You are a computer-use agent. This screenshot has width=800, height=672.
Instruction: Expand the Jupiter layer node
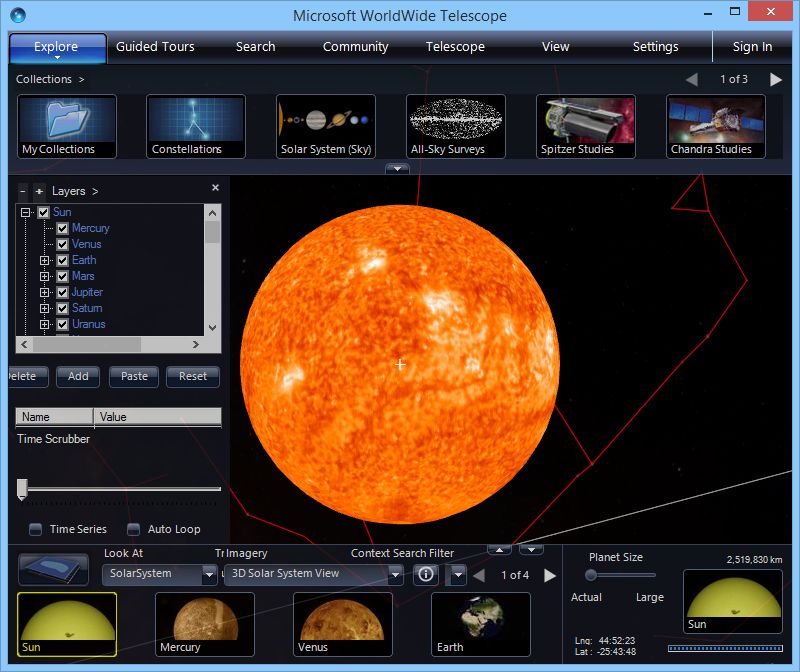pos(44,293)
